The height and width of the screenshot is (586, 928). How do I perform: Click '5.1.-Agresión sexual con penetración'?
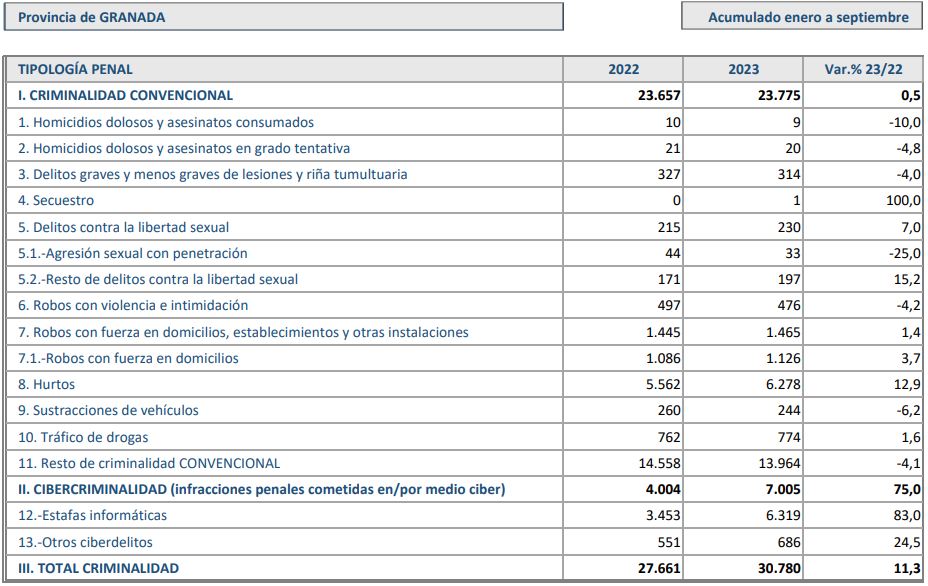(x=133, y=253)
